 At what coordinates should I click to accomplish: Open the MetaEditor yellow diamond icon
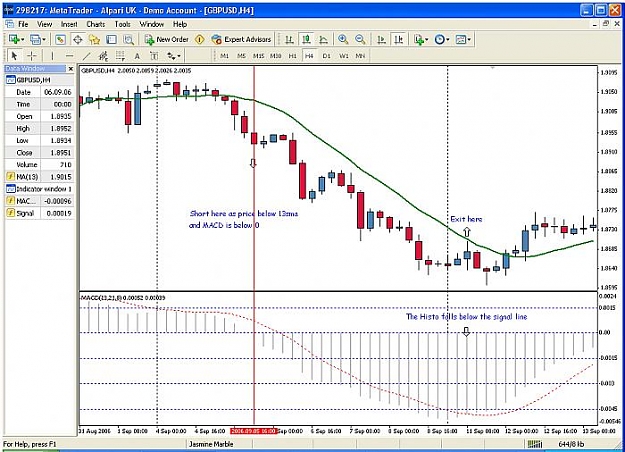click(200, 39)
